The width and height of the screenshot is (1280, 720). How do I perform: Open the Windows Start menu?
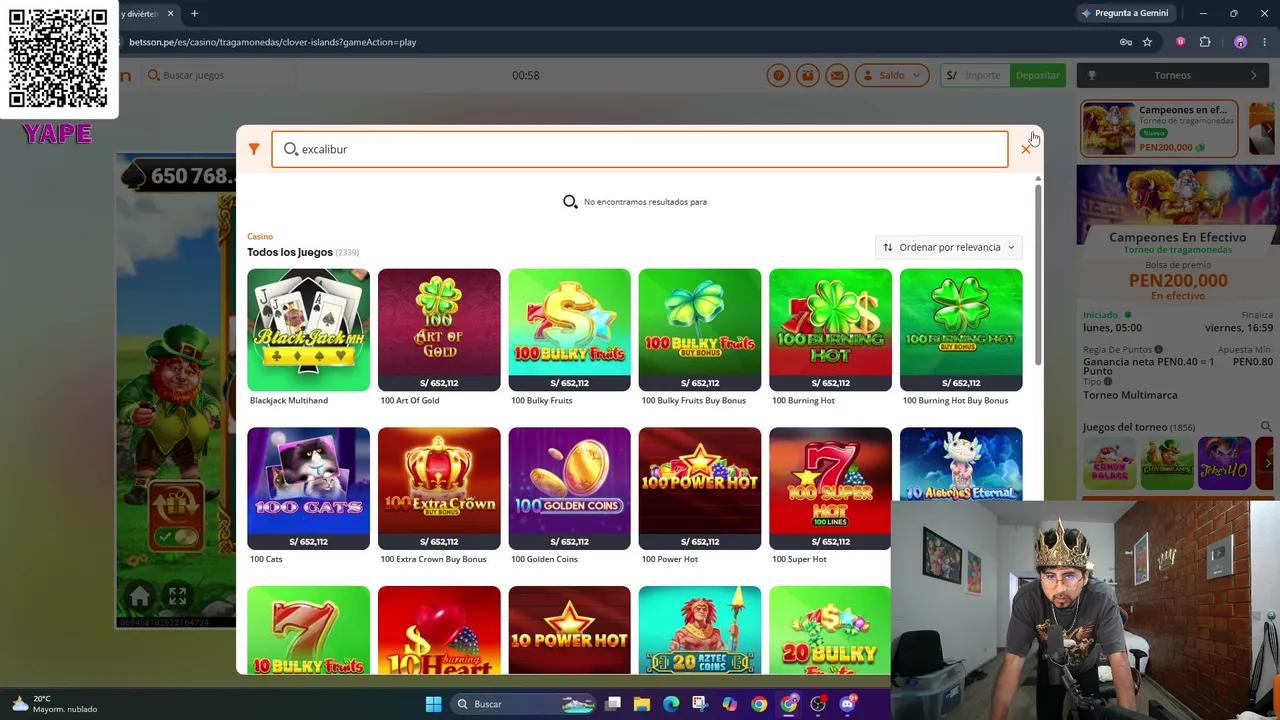tap(433, 704)
